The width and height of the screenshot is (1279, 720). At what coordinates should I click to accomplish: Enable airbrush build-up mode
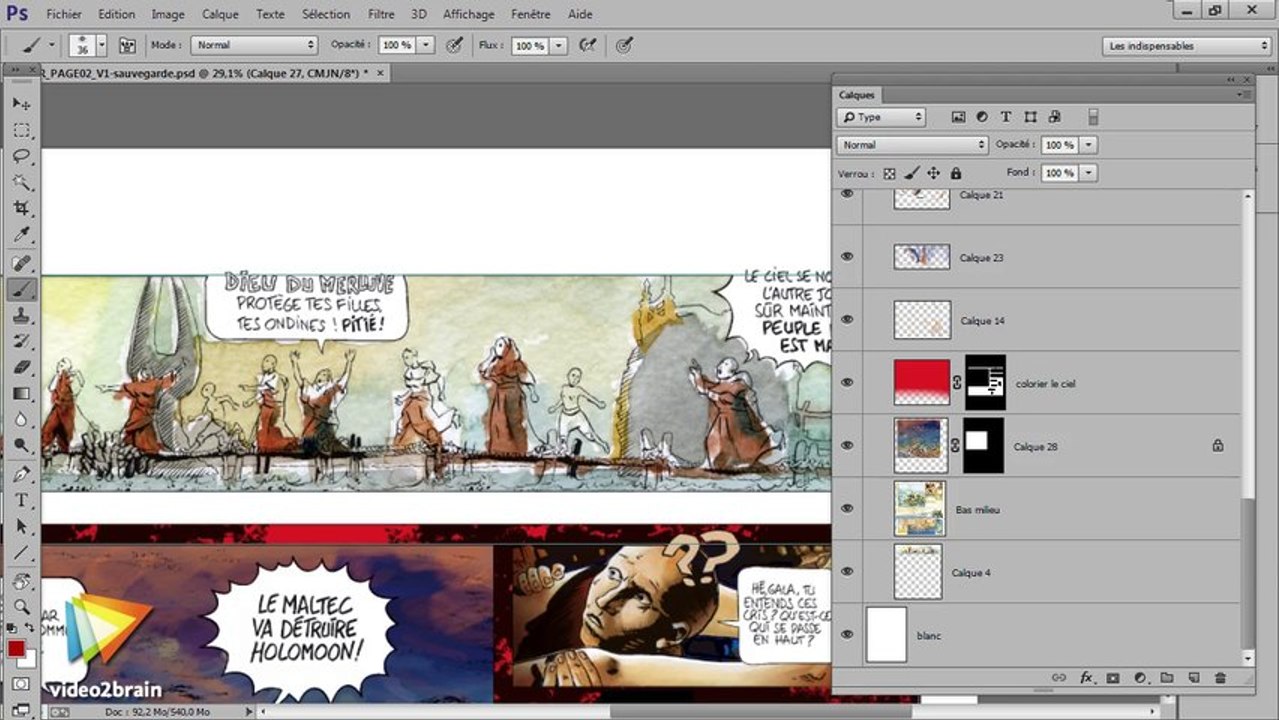588,45
